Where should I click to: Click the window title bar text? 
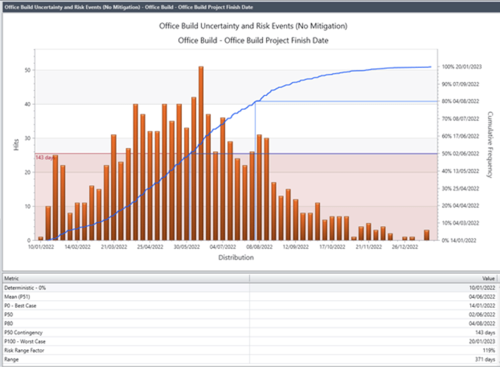click(129, 7)
